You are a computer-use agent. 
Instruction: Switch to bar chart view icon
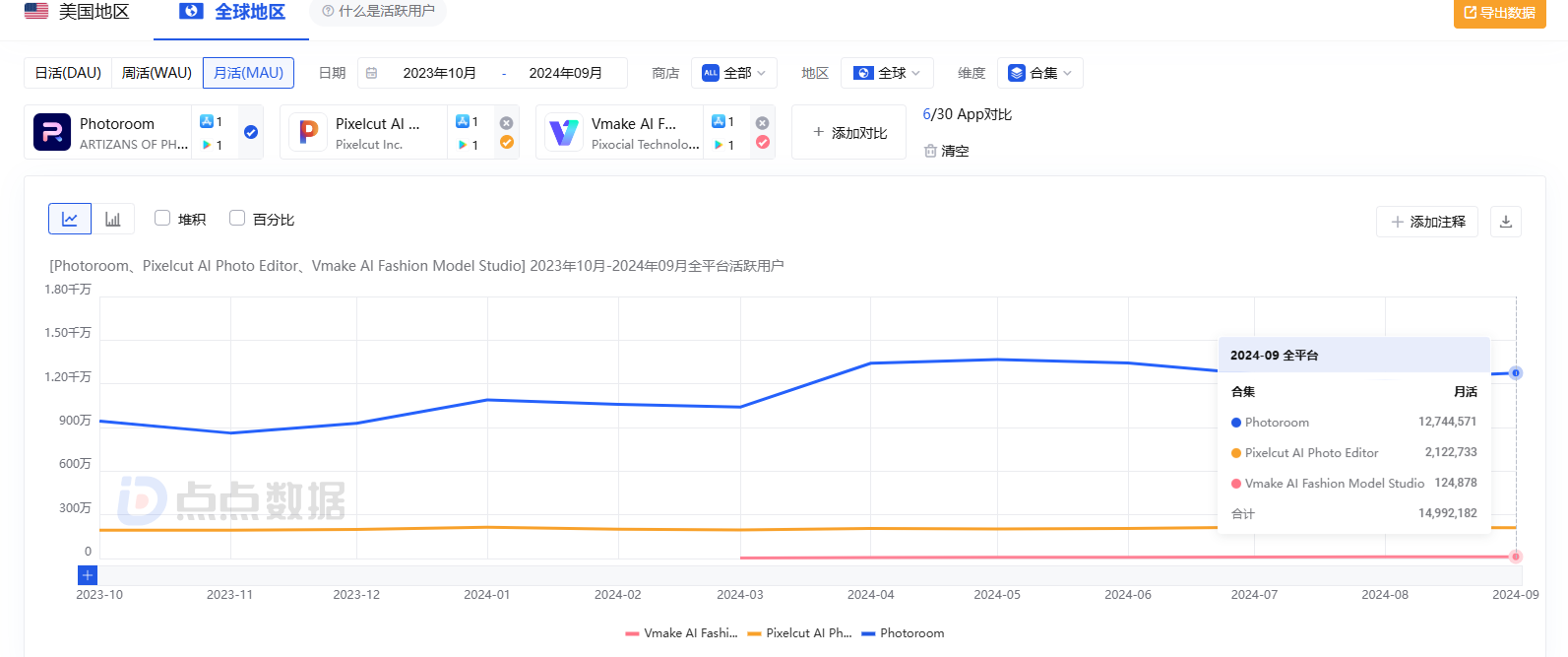coord(113,219)
